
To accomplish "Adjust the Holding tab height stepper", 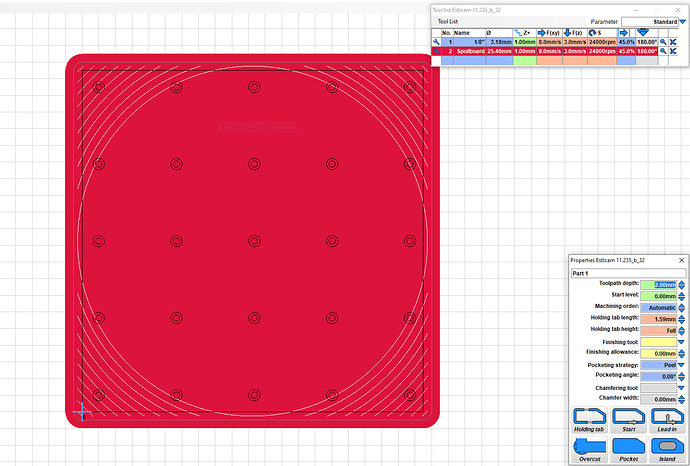I will [x=682, y=330].
